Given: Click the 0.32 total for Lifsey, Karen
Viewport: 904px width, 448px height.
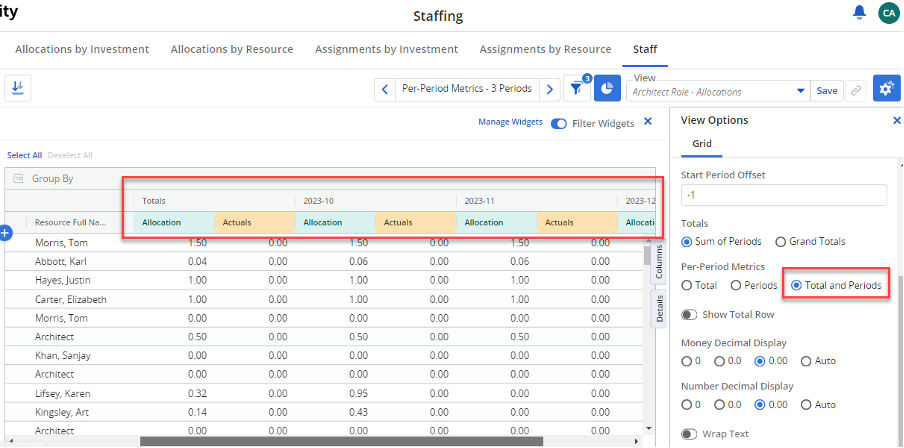Looking at the screenshot, I should point(197,394).
